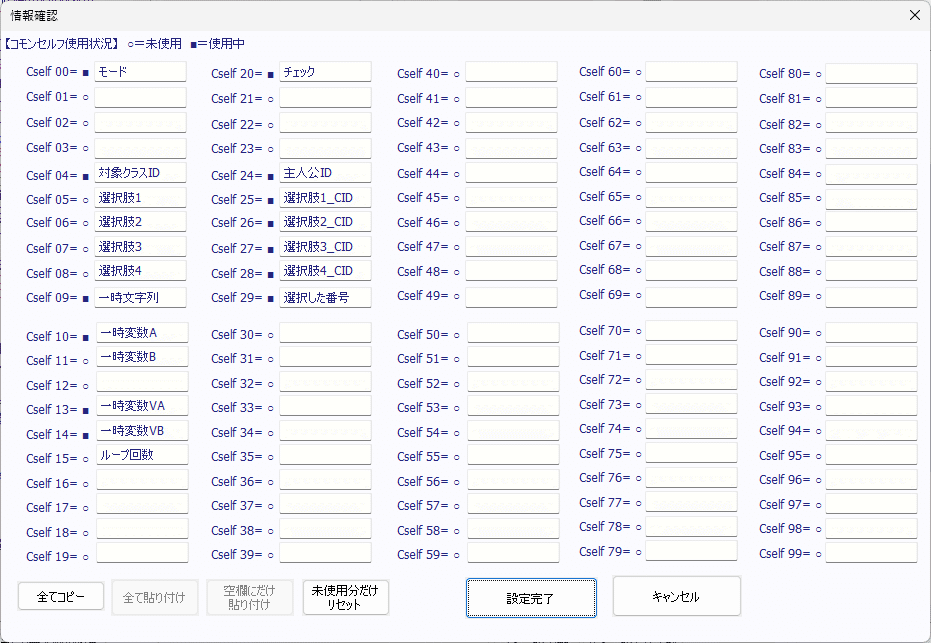The height and width of the screenshot is (643, 931).
Task: Click the 全てコピー button
Action: [61, 596]
